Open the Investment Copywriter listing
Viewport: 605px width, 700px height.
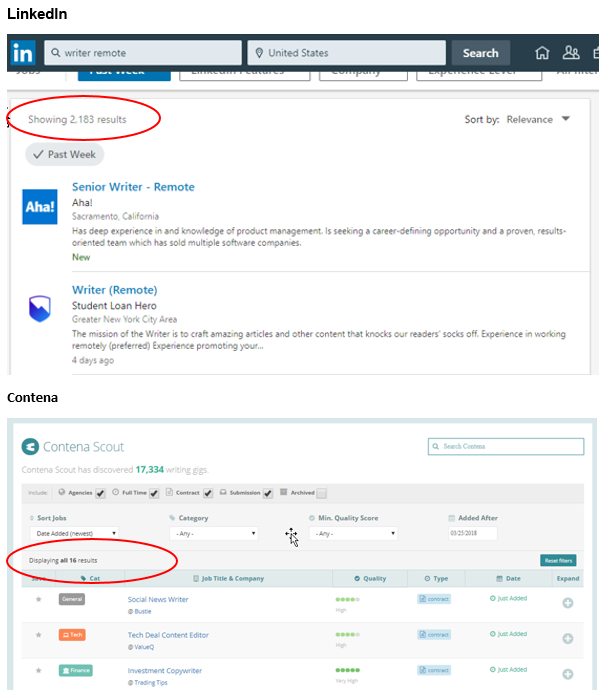point(165,671)
